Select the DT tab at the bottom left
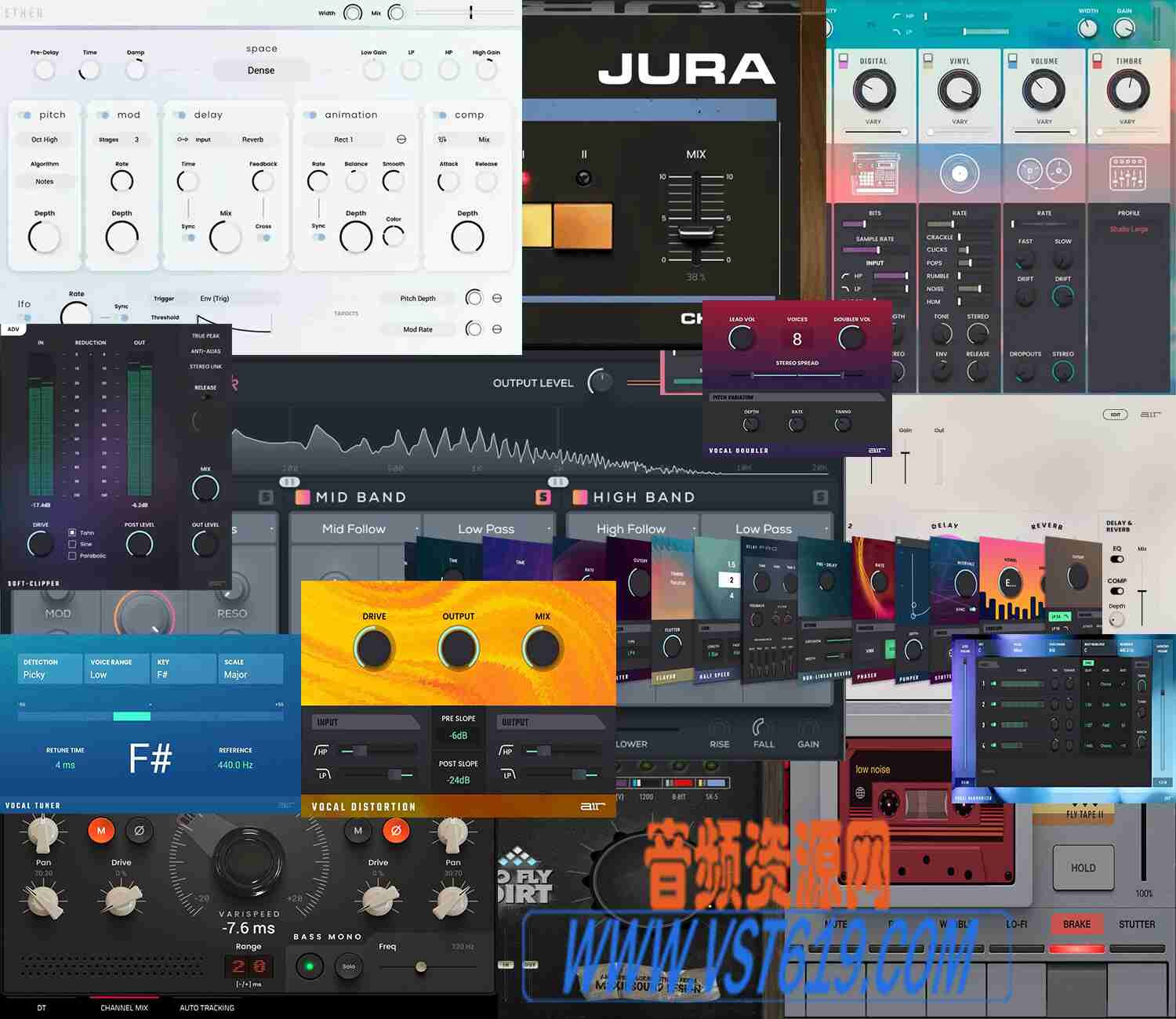 pos(42,1007)
